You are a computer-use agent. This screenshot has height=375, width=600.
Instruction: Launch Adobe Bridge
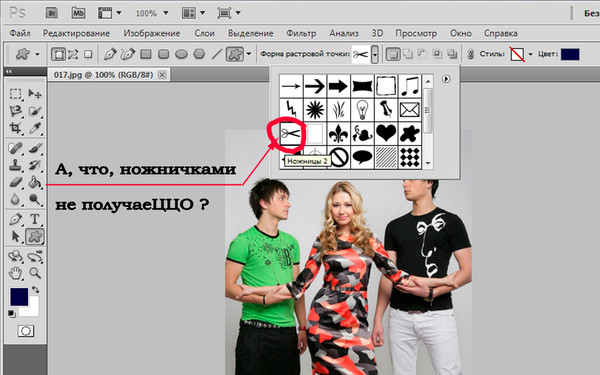click(x=52, y=13)
